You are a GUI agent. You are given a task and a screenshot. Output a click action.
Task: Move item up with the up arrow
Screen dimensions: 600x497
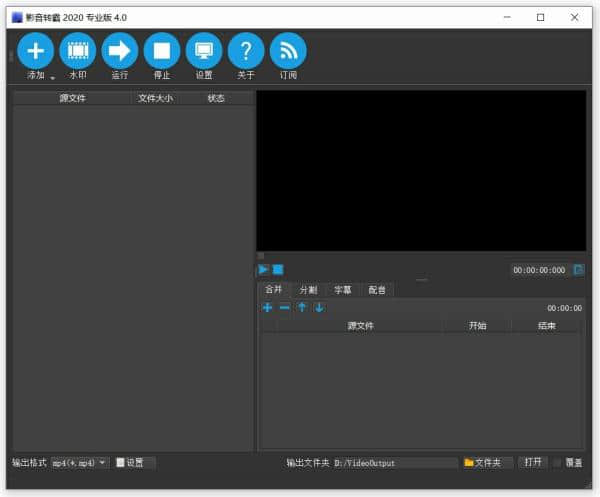301,308
